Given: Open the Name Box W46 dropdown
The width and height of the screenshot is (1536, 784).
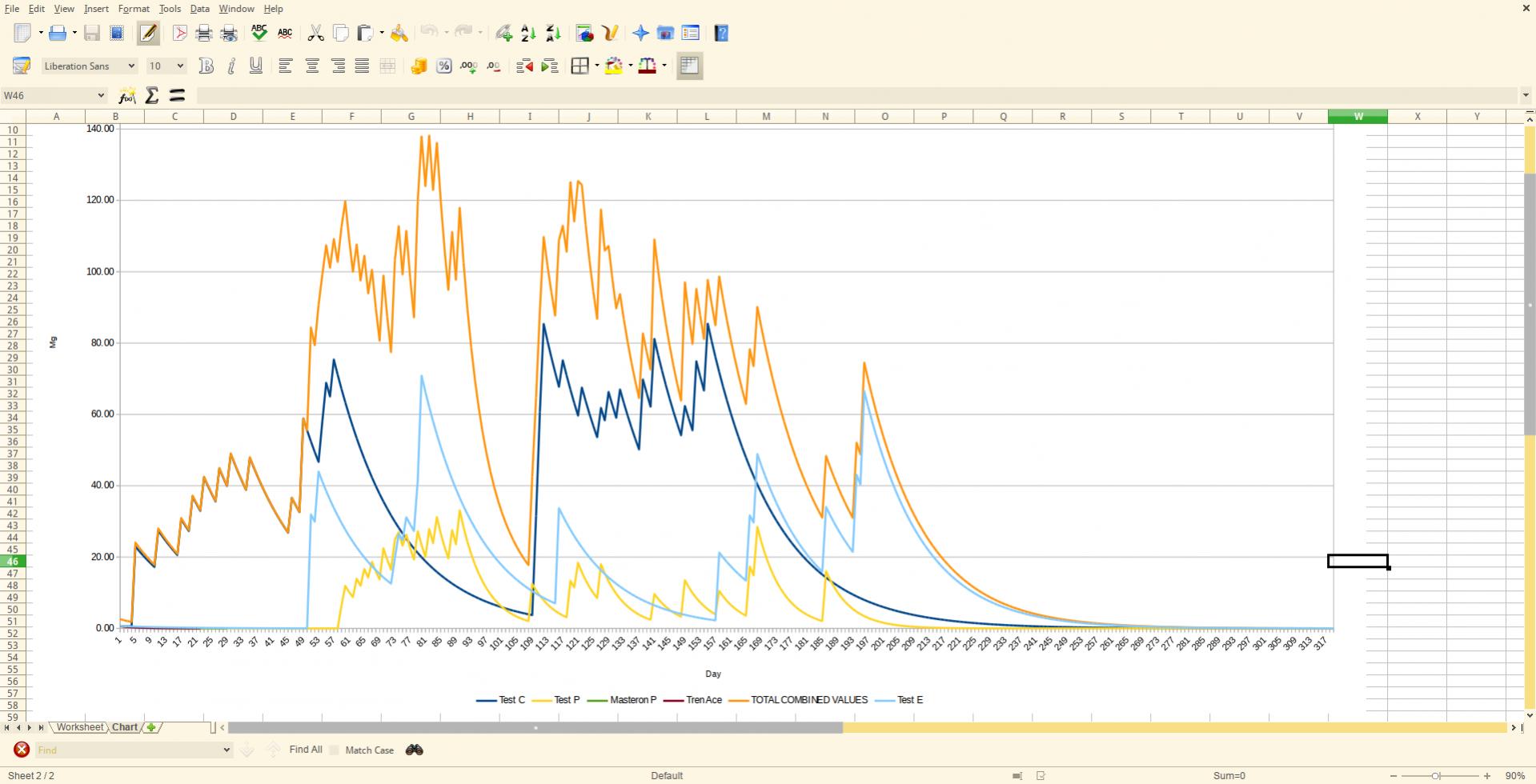Looking at the screenshot, I should pos(101,95).
